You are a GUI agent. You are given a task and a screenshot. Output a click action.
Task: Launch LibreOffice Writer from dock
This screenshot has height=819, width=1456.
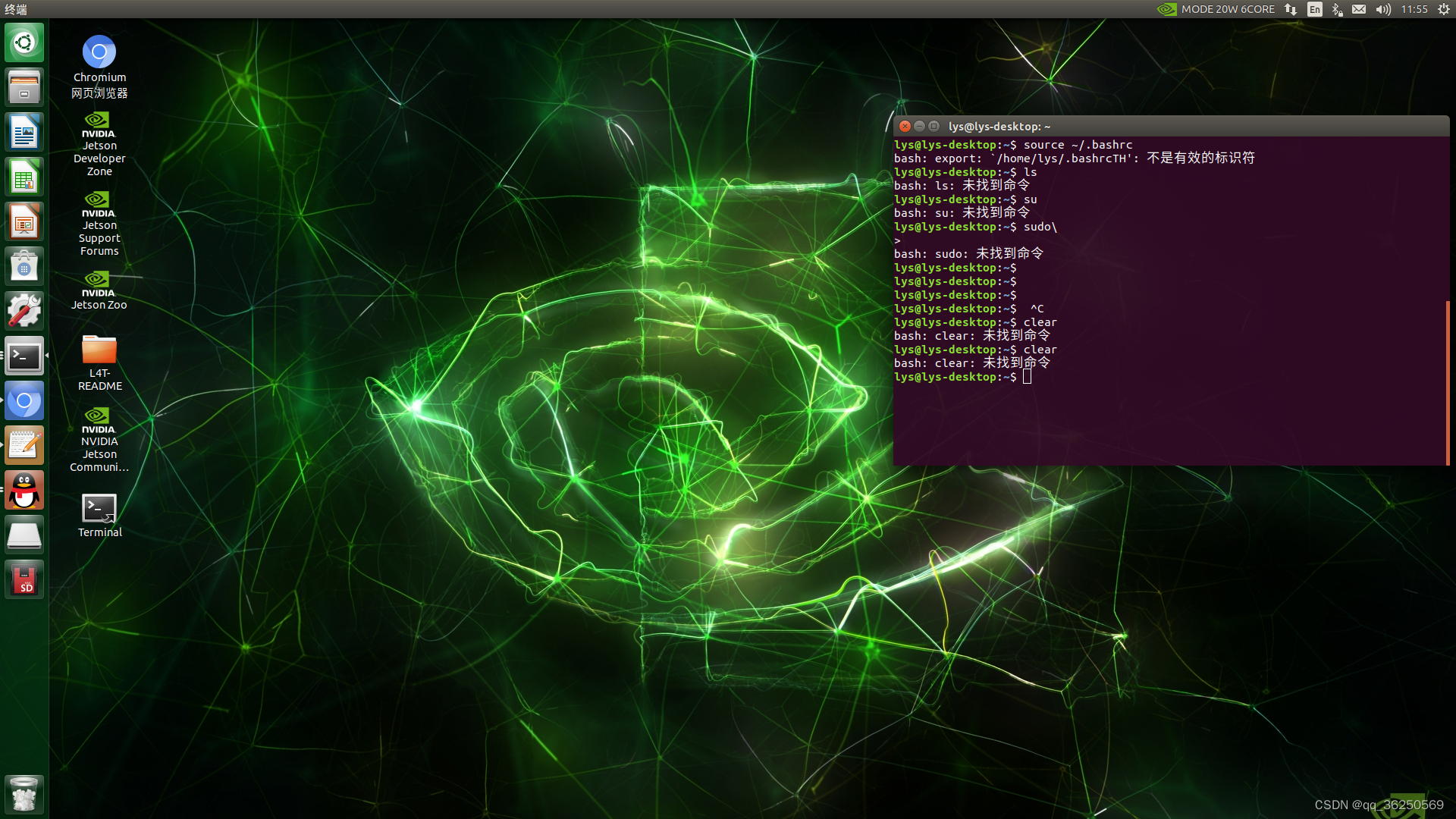pyautogui.click(x=24, y=132)
